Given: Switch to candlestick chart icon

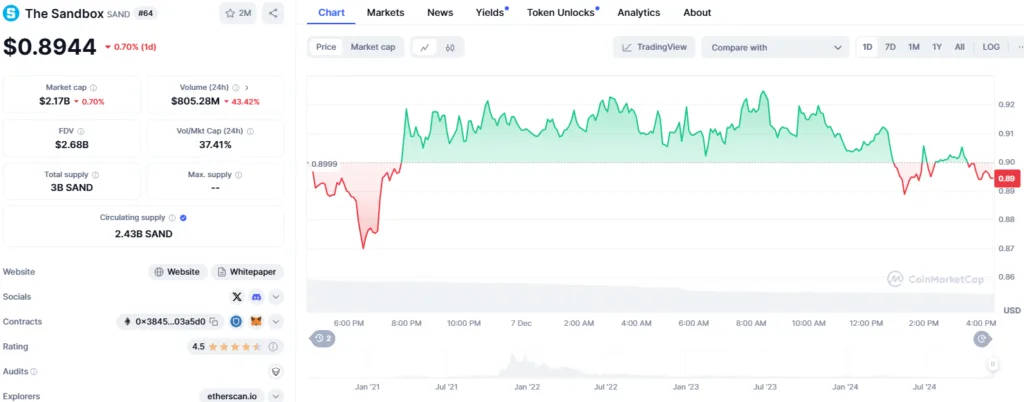Looking at the screenshot, I should pos(450,47).
